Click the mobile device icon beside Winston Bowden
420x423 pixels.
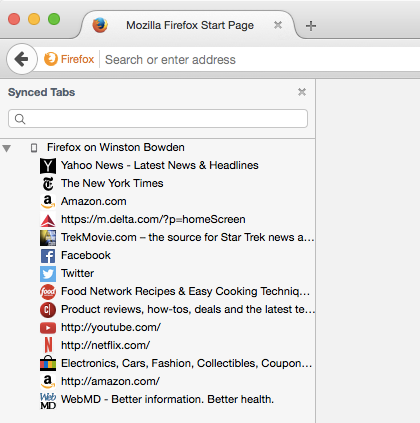34,148
